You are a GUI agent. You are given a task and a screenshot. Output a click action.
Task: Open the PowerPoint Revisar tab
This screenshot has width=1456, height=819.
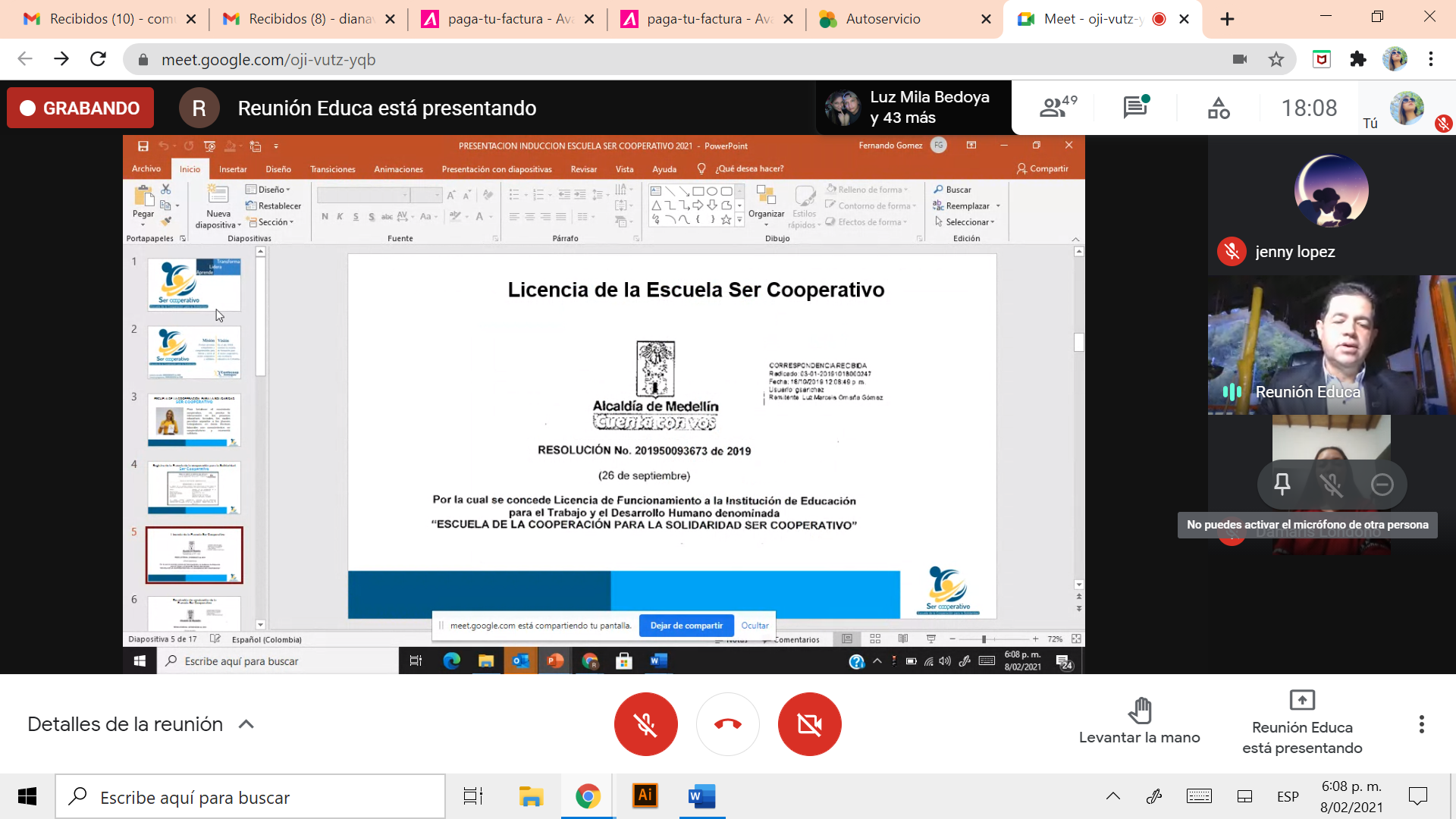(x=583, y=169)
